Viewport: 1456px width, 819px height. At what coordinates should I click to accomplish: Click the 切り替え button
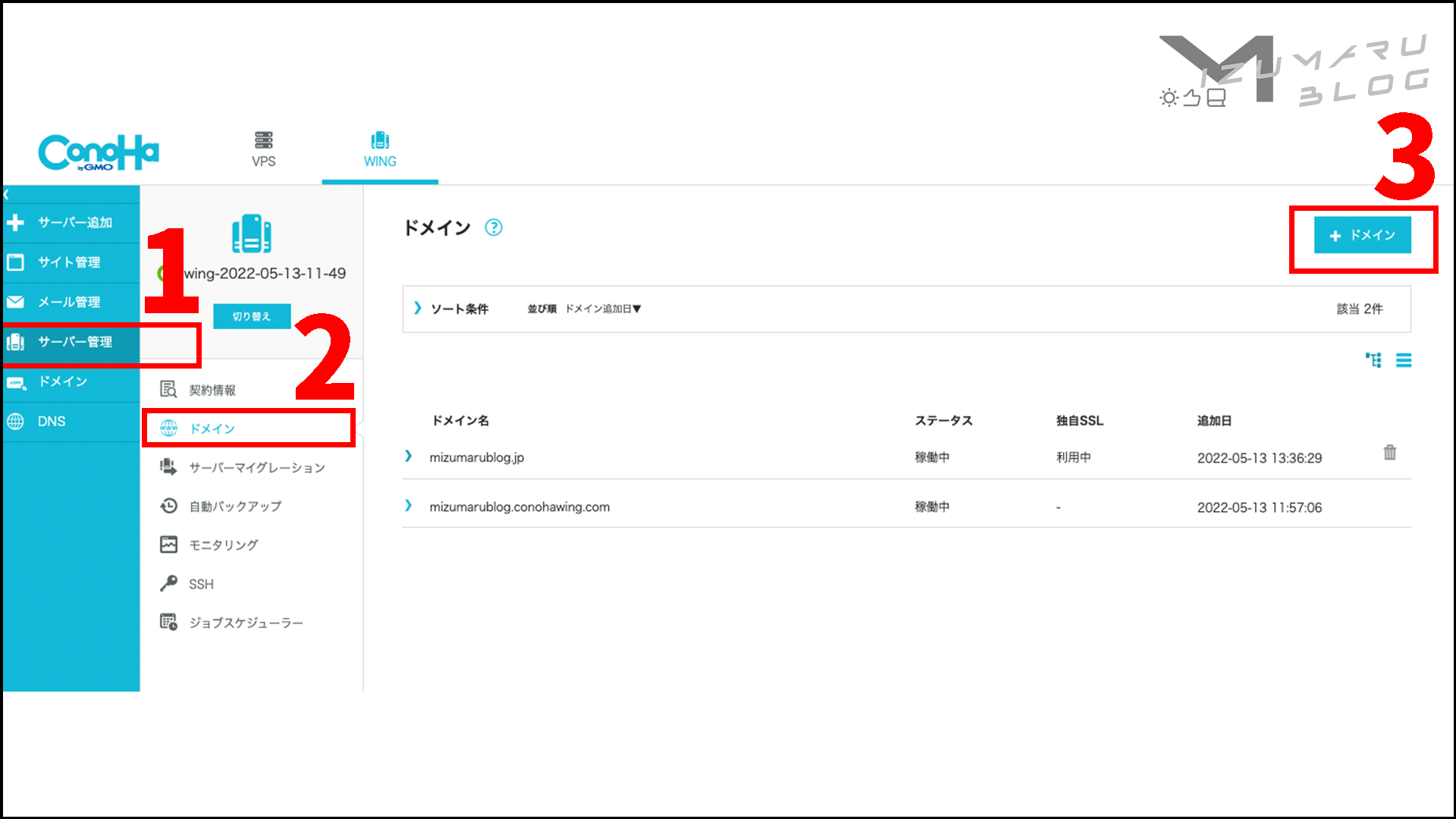252,316
